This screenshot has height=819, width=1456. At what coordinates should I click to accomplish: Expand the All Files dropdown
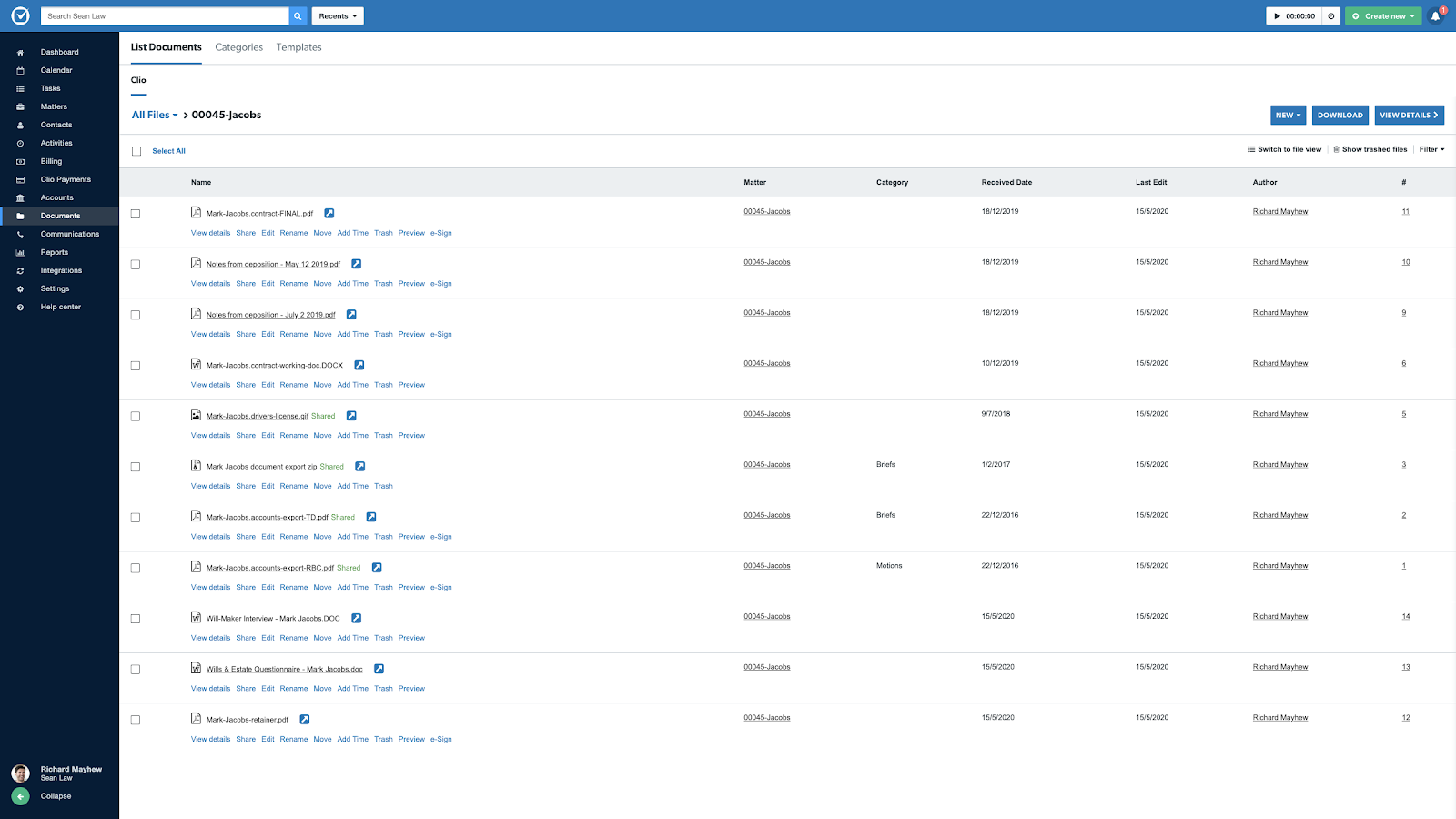point(155,115)
